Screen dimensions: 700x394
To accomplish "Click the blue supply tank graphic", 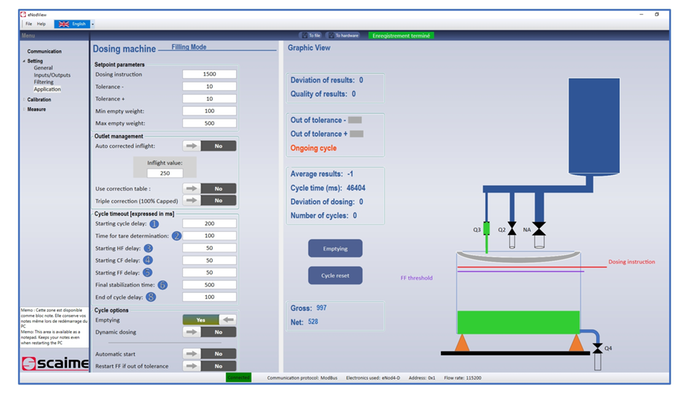I will point(594,126).
